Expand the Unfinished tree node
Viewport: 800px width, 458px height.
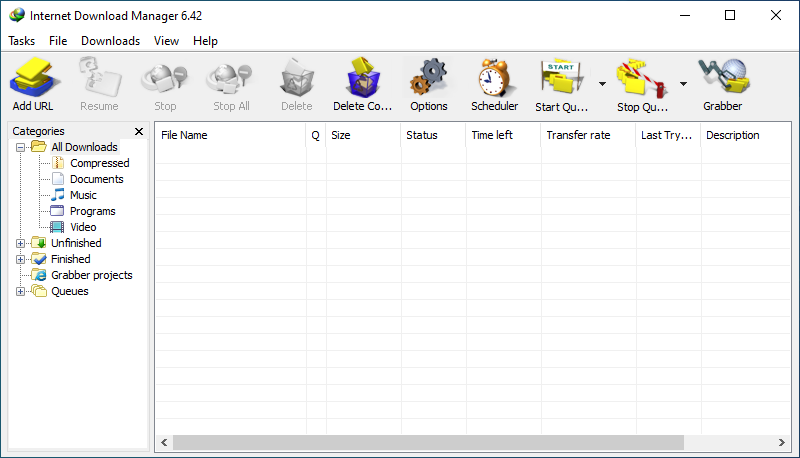(20, 243)
